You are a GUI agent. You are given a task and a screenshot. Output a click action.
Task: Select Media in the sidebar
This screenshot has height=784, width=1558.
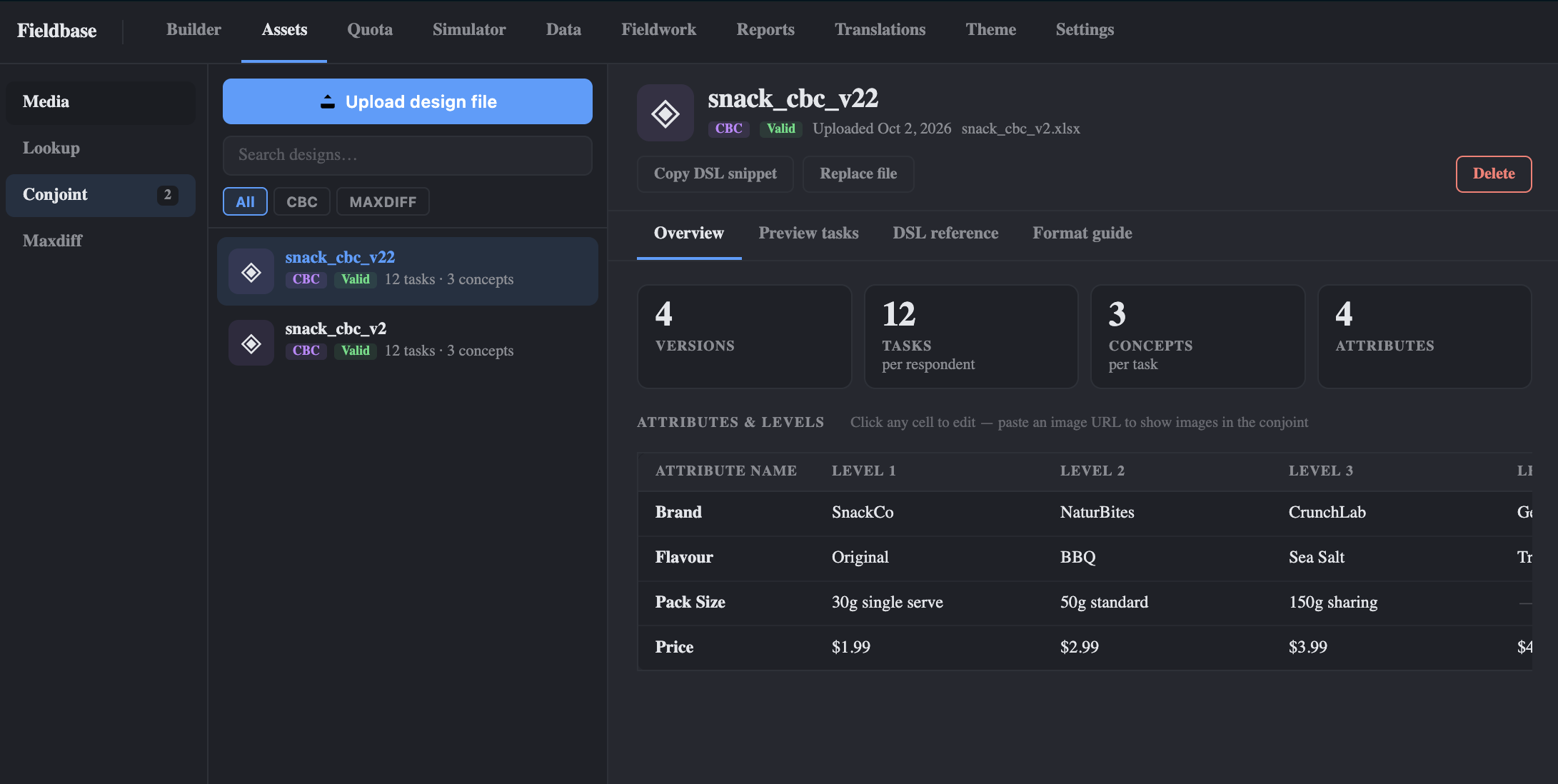(101, 101)
